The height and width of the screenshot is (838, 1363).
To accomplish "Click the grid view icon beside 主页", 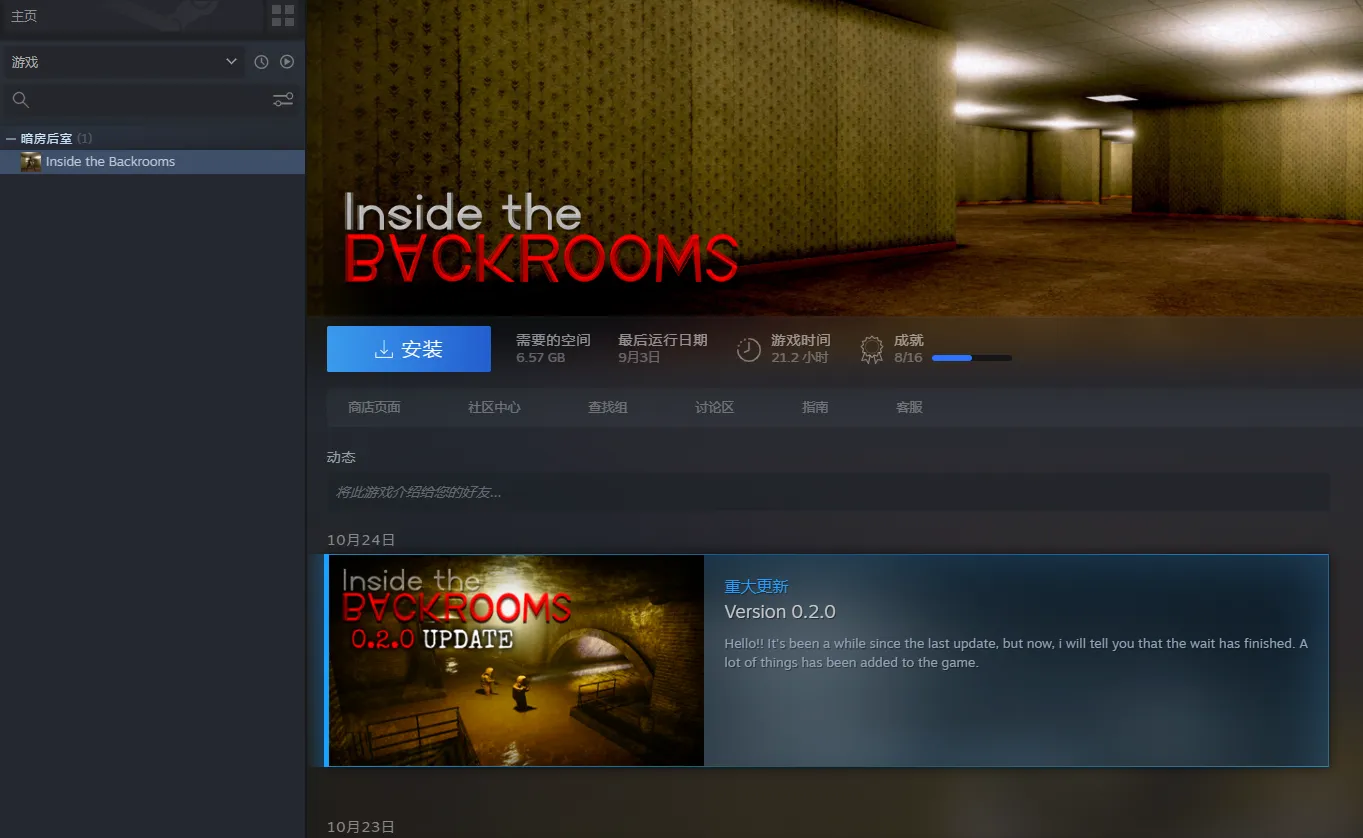I will (283, 16).
